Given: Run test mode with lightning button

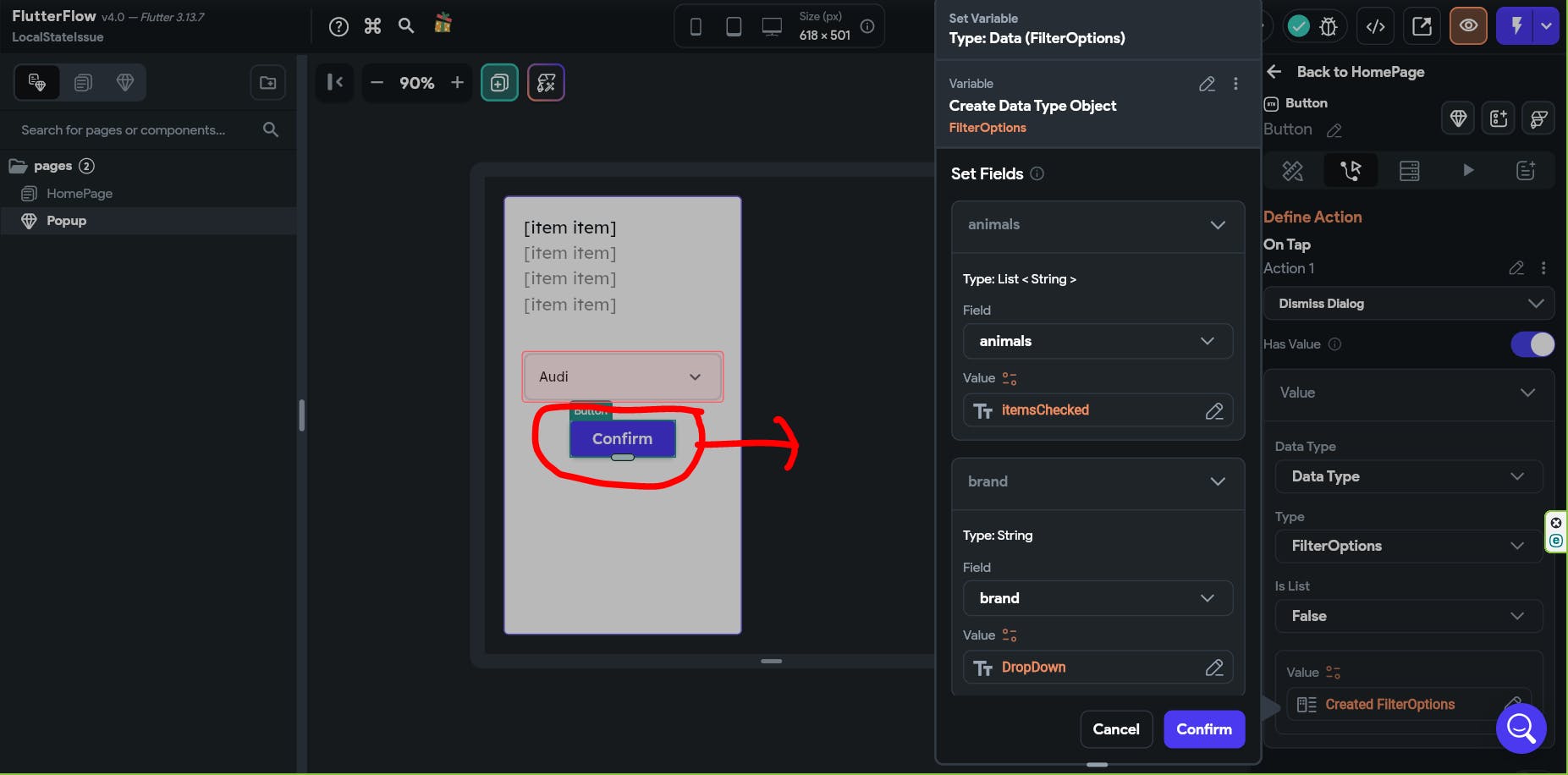Looking at the screenshot, I should point(1516,26).
